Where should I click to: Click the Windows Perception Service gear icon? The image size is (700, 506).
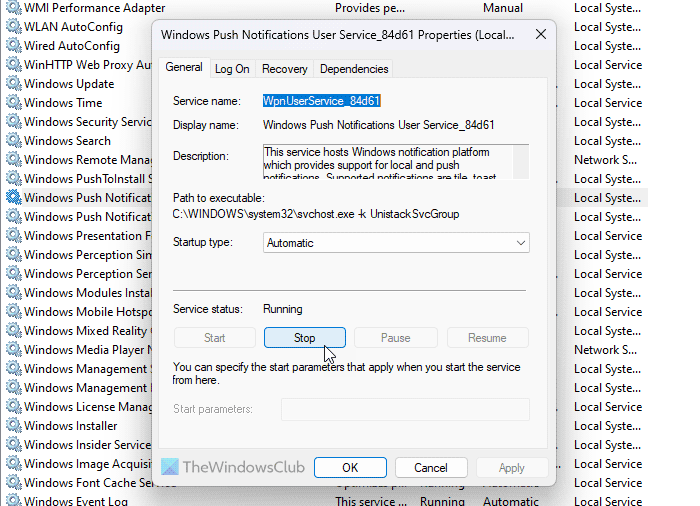(14, 274)
